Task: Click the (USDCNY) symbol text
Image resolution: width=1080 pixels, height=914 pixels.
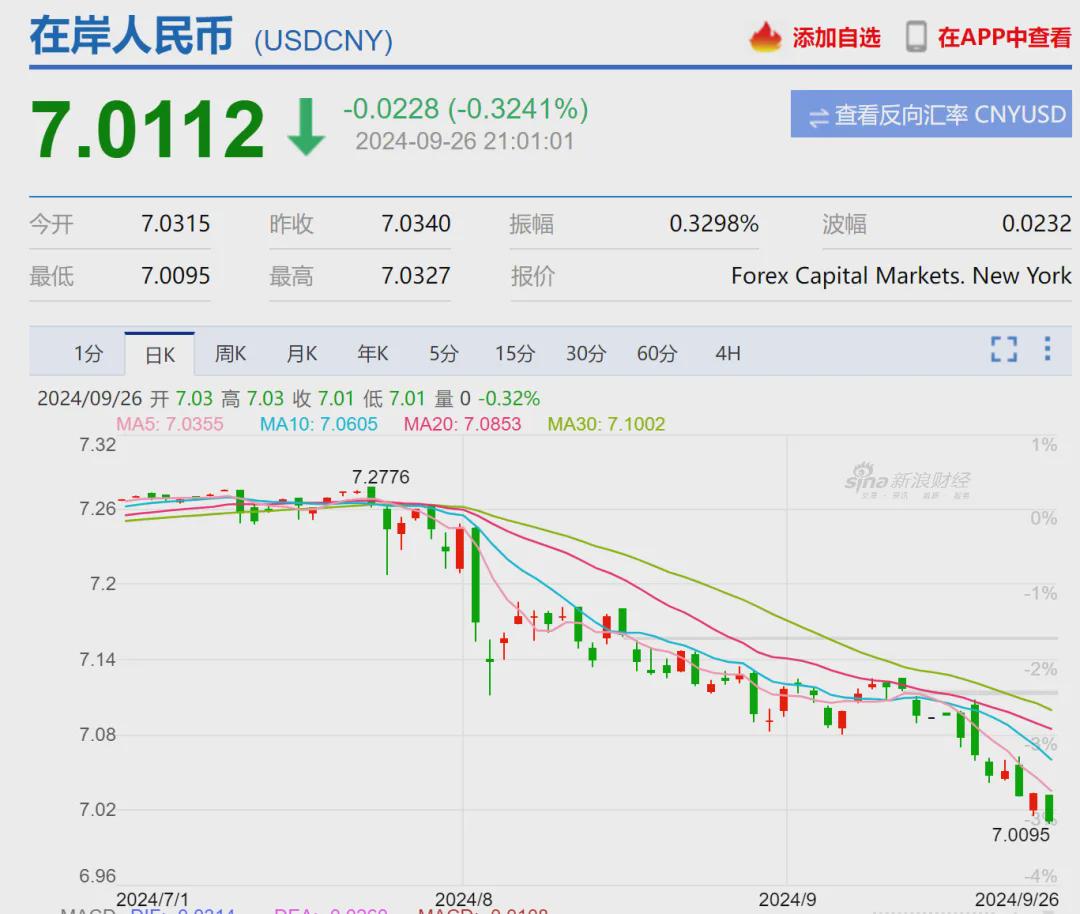Action: point(323,41)
